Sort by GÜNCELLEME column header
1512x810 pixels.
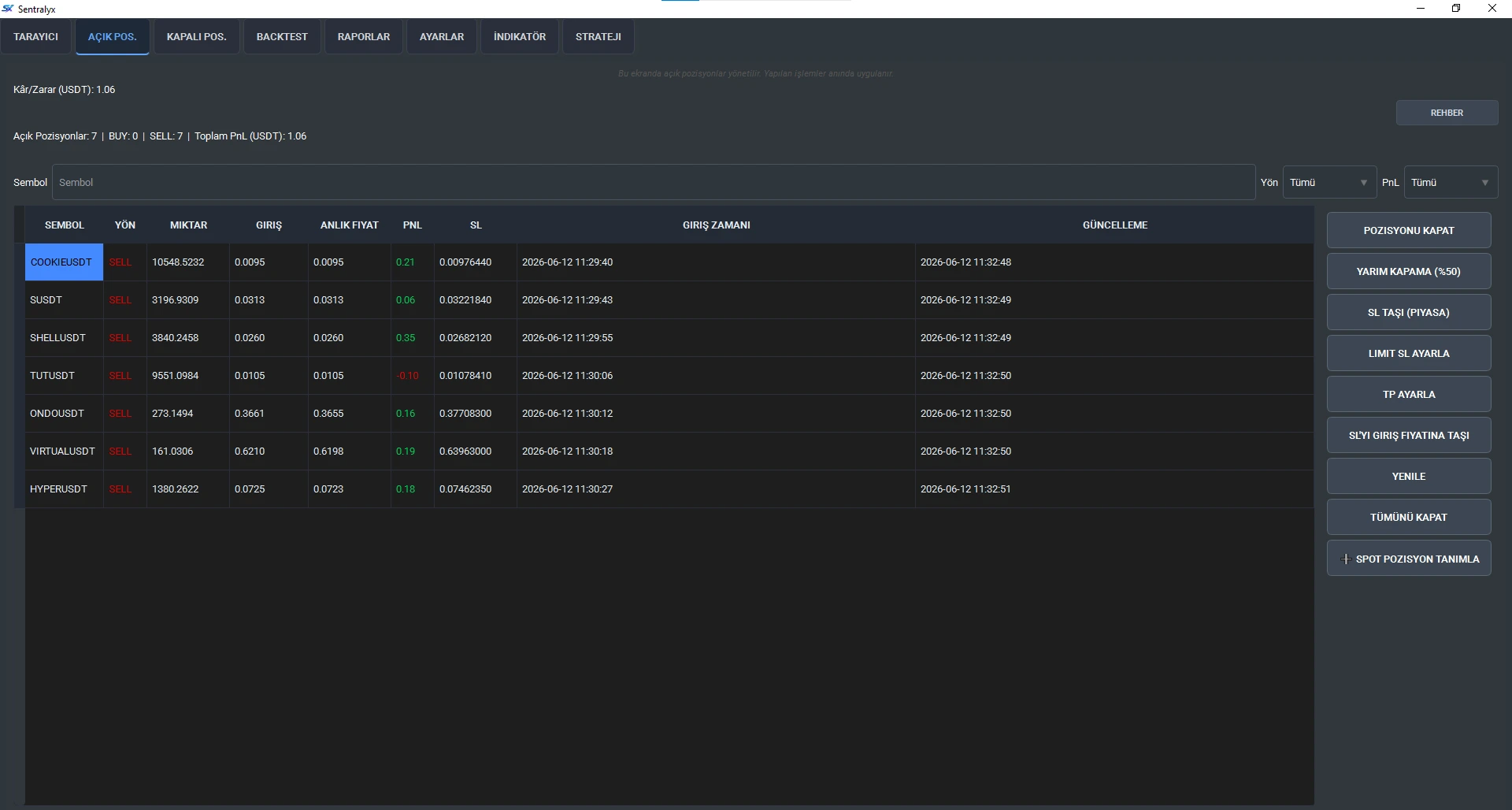(x=1115, y=225)
